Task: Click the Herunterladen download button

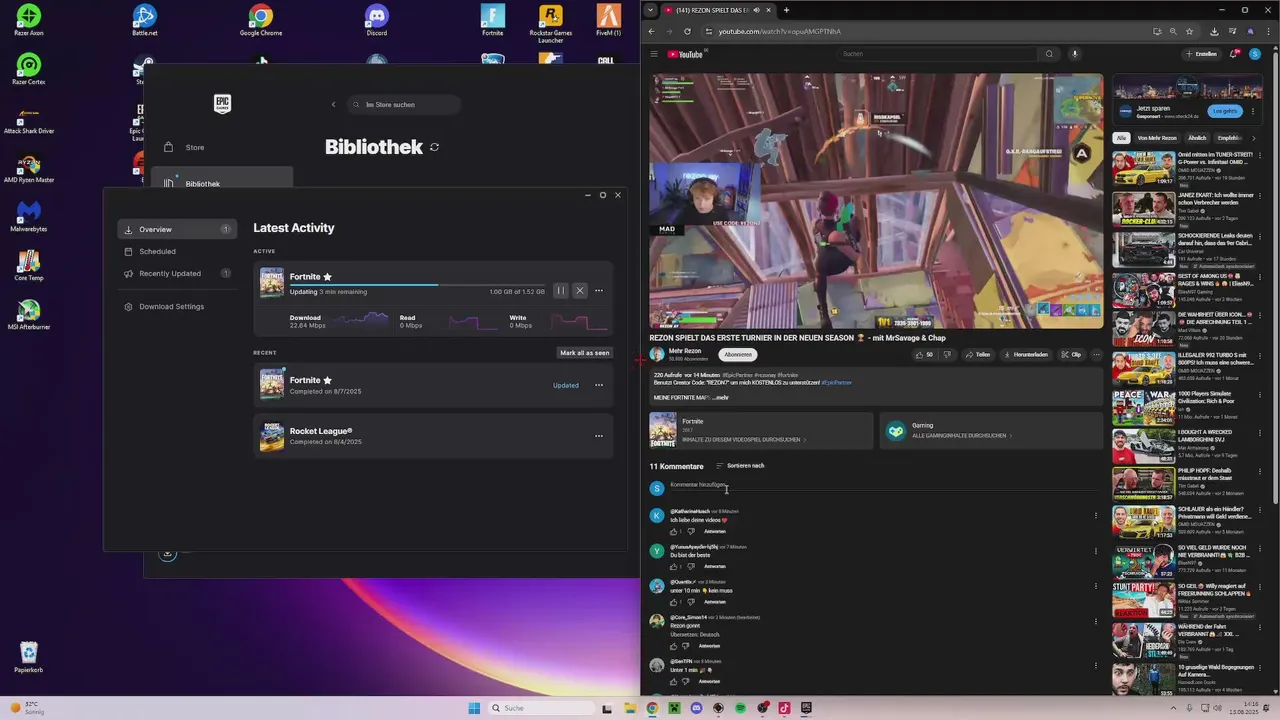Action: [1026, 354]
